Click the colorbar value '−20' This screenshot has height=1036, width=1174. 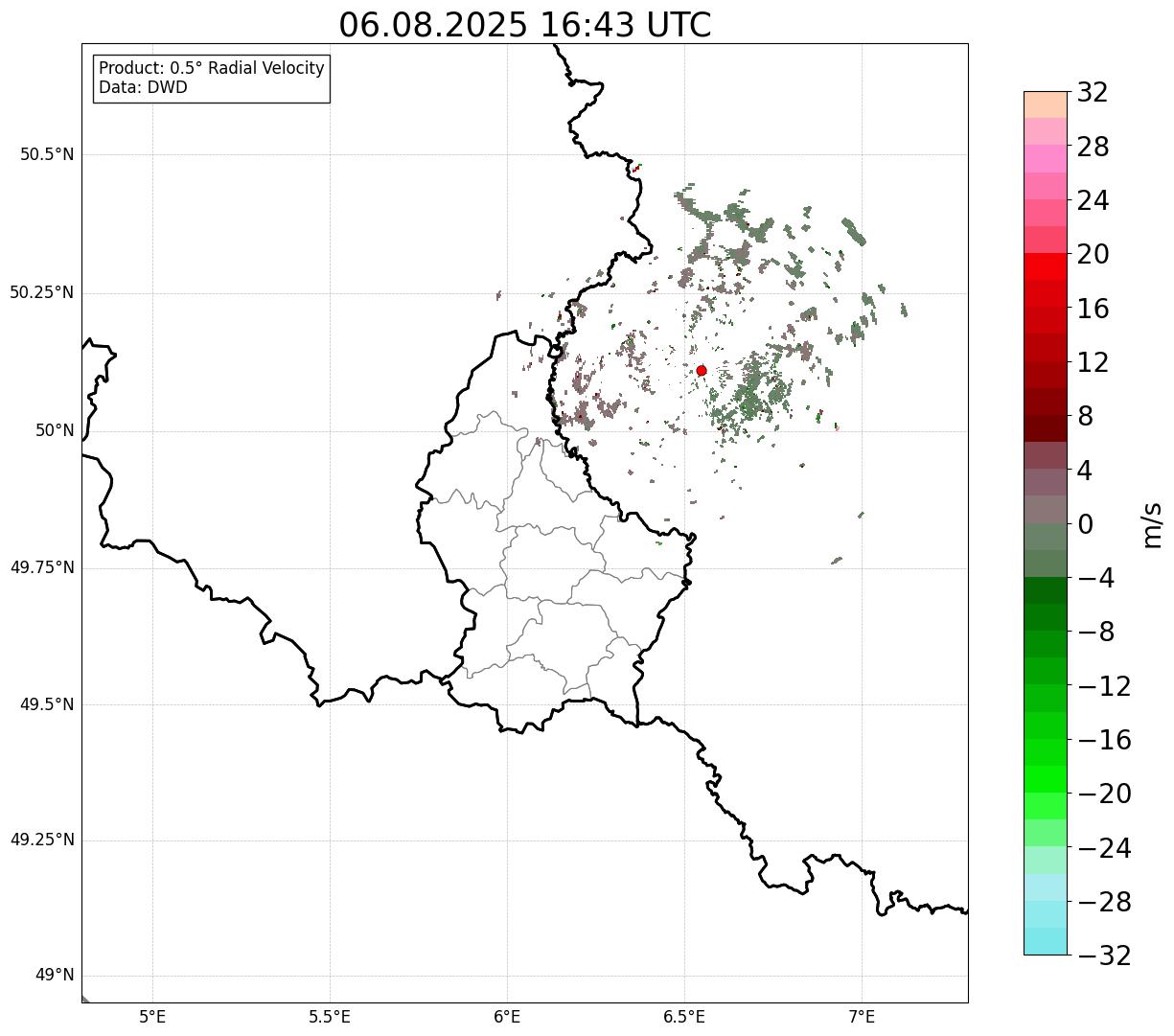tap(1104, 794)
